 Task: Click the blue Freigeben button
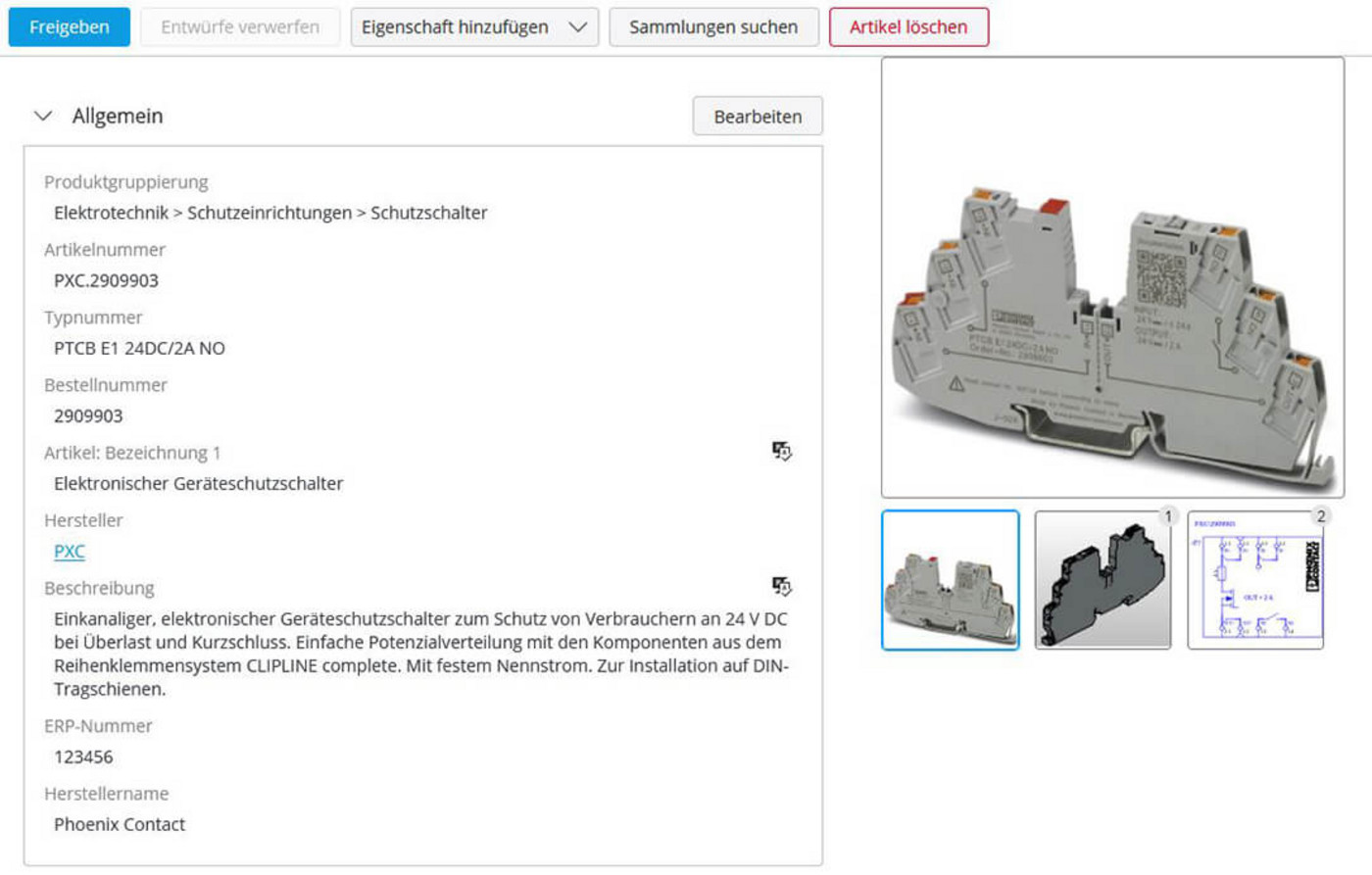pyautogui.click(x=69, y=27)
